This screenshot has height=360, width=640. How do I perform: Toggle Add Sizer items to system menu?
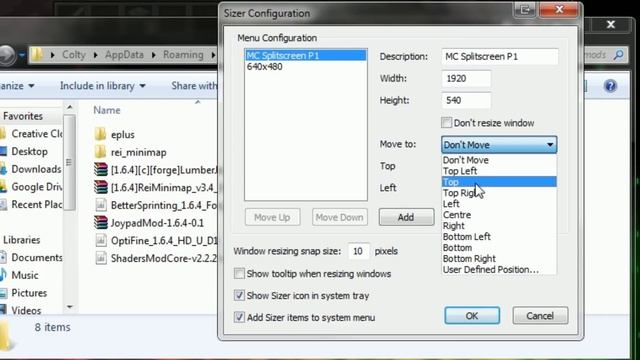click(239, 317)
